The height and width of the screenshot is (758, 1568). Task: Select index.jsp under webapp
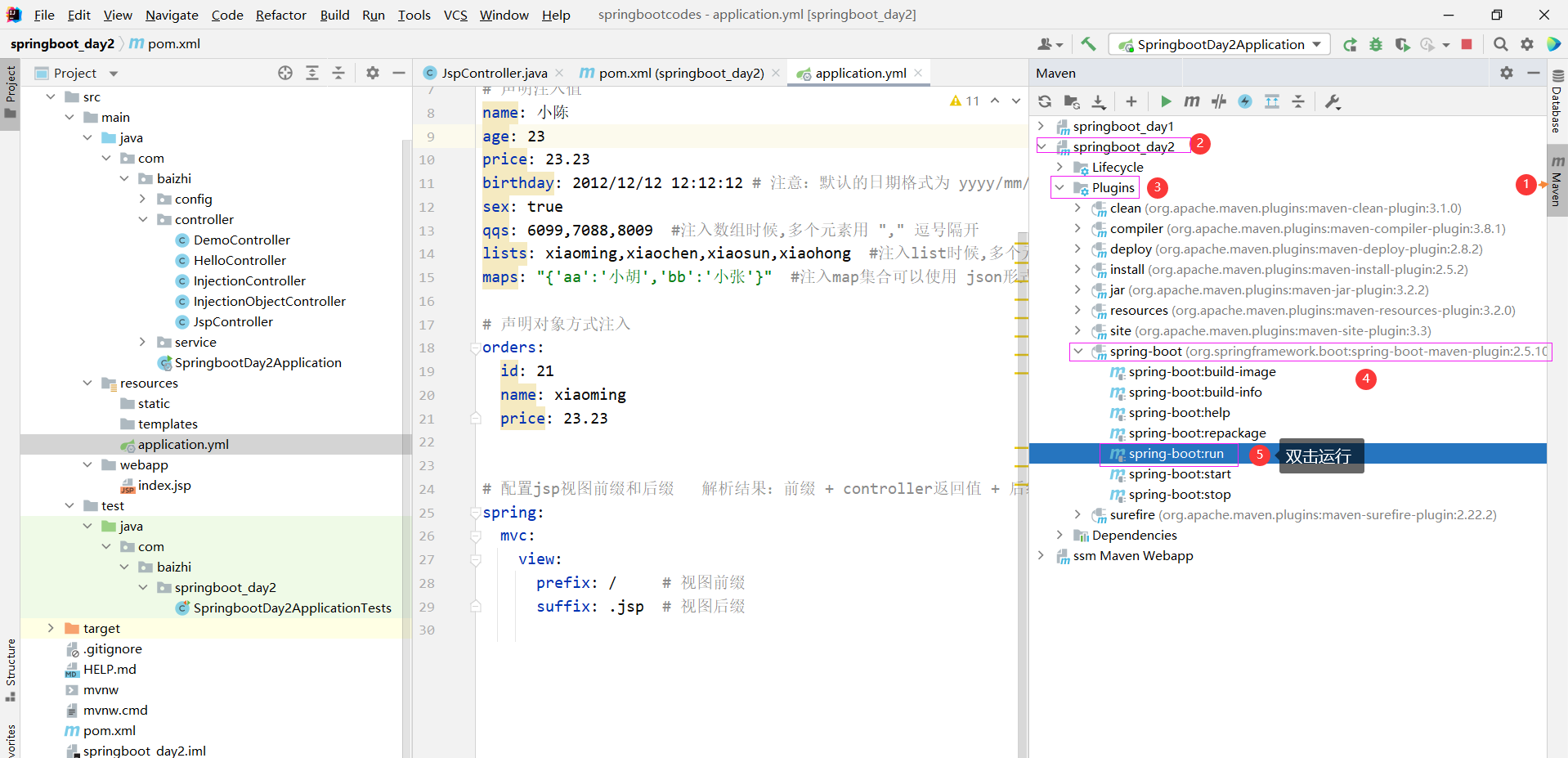[x=164, y=485]
